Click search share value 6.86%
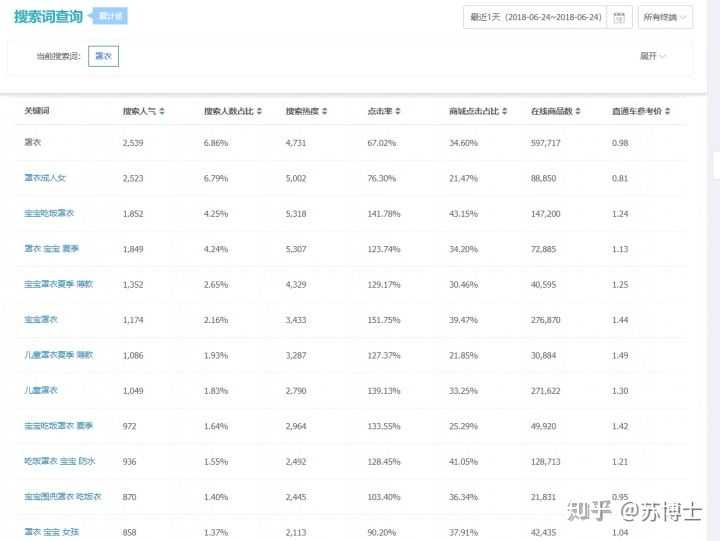720x541 pixels. (216, 143)
